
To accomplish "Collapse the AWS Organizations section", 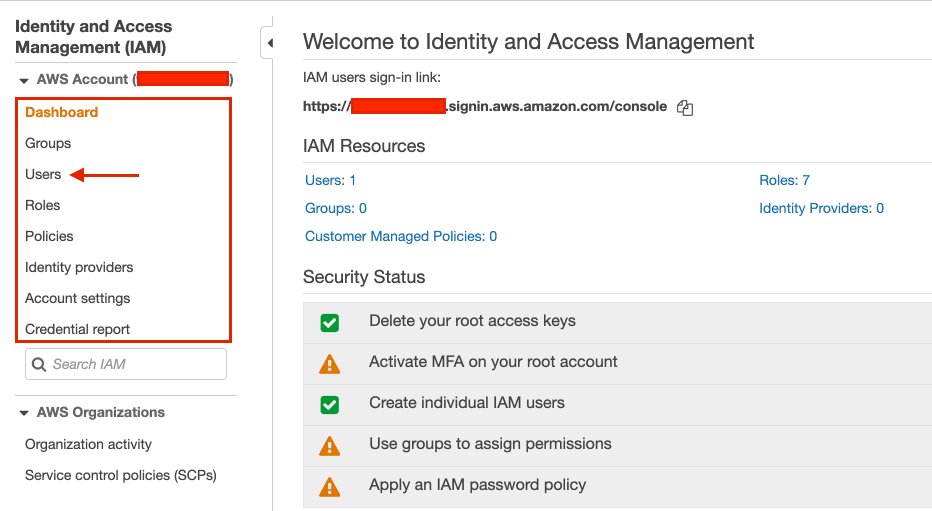I will pos(24,413).
